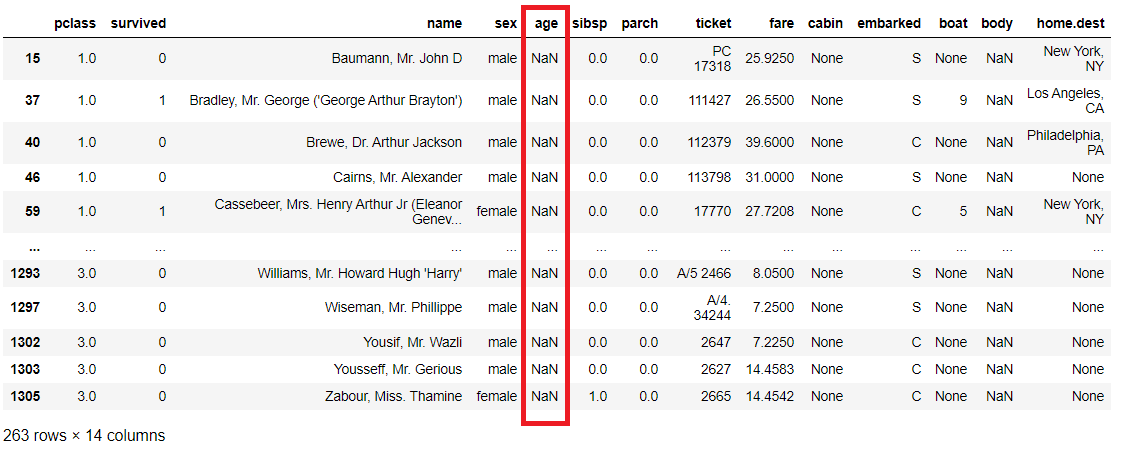Image resolution: width=1125 pixels, height=458 pixels.
Task: Click the 'home.dest' column header
Action: pos(1072,23)
